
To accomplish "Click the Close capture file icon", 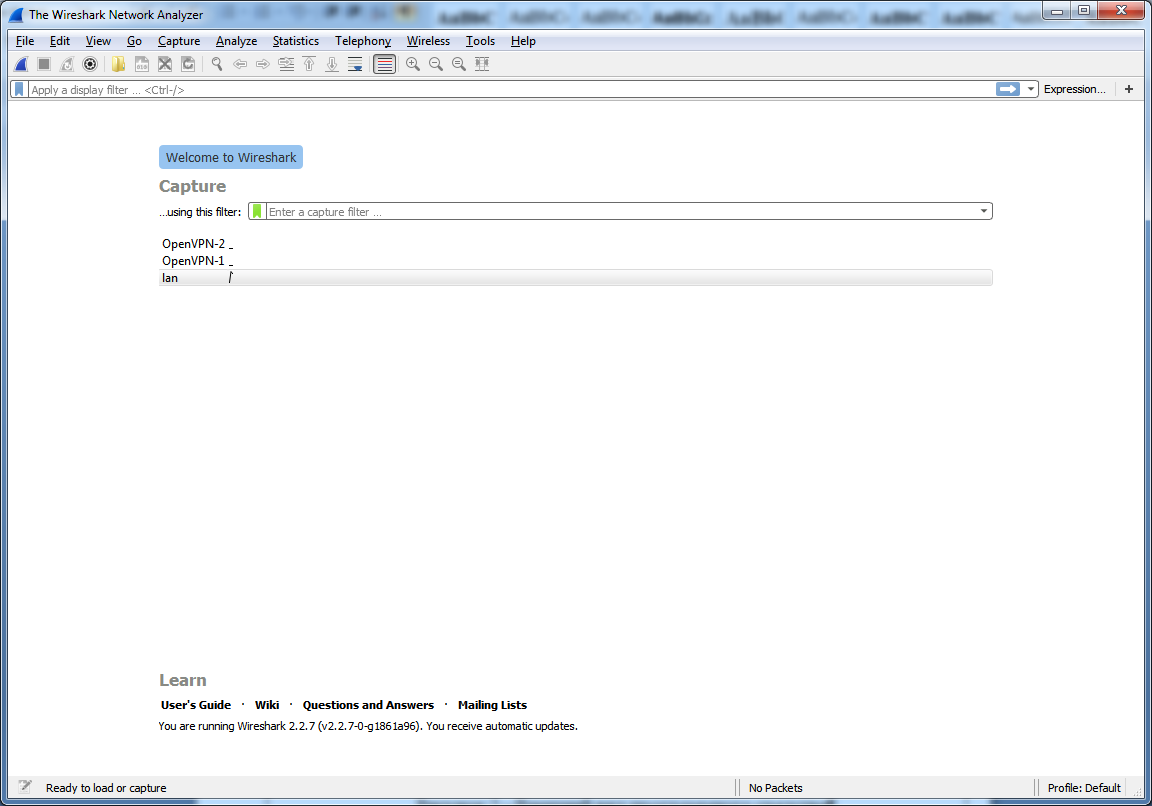I will 165,65.
